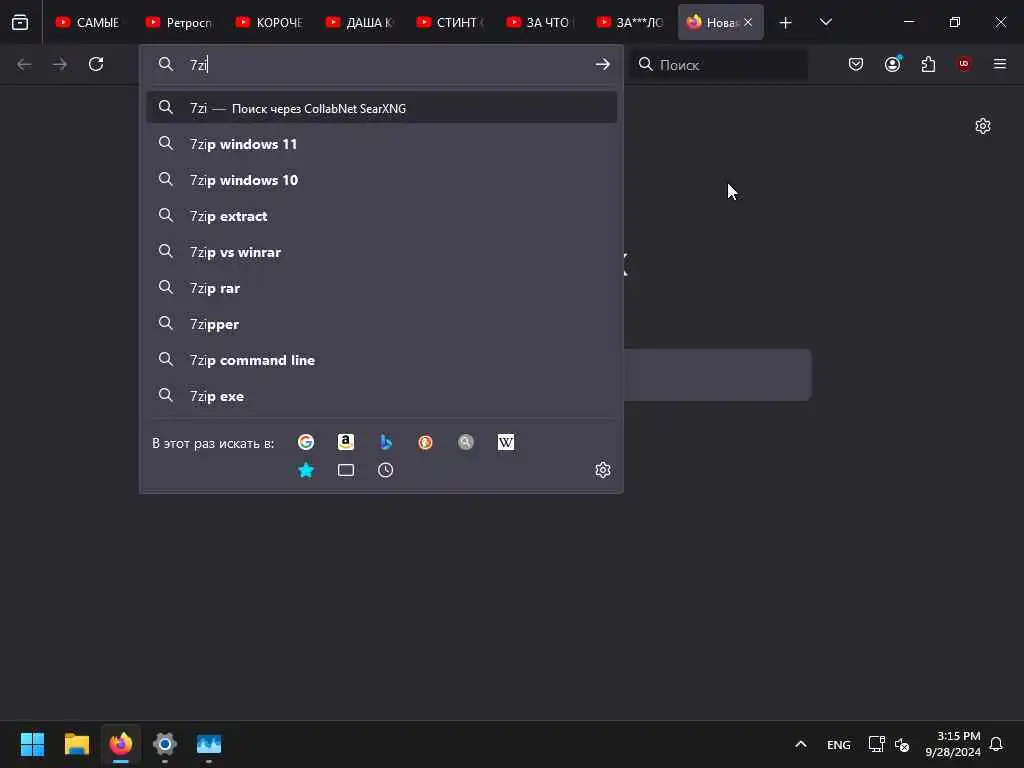Search this time with Google
Screen dimensions: 1024x768
pyautogui.click(x=306, y=442)
